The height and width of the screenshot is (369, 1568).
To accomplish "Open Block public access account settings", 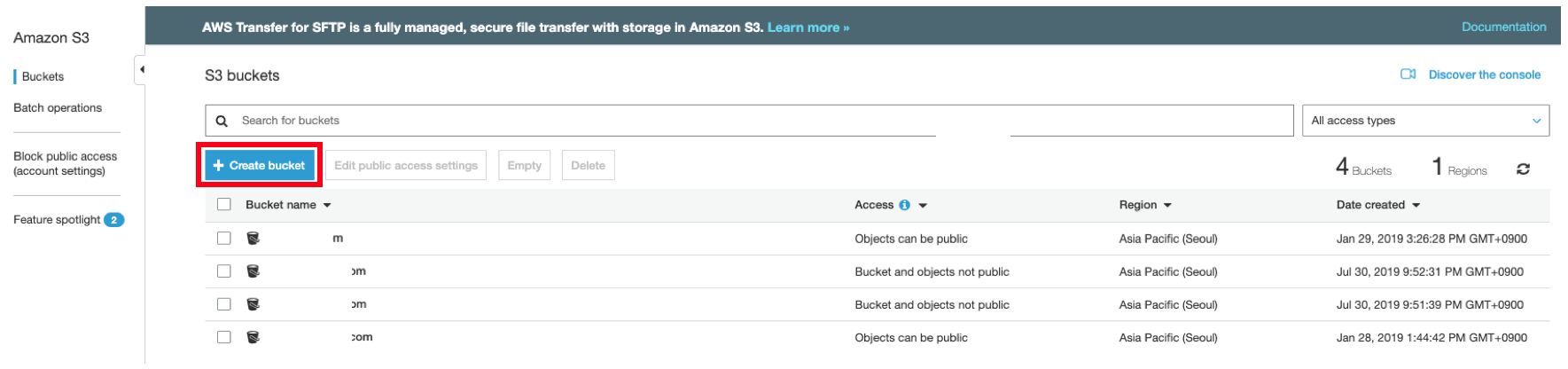I will (x=65, y=163).
